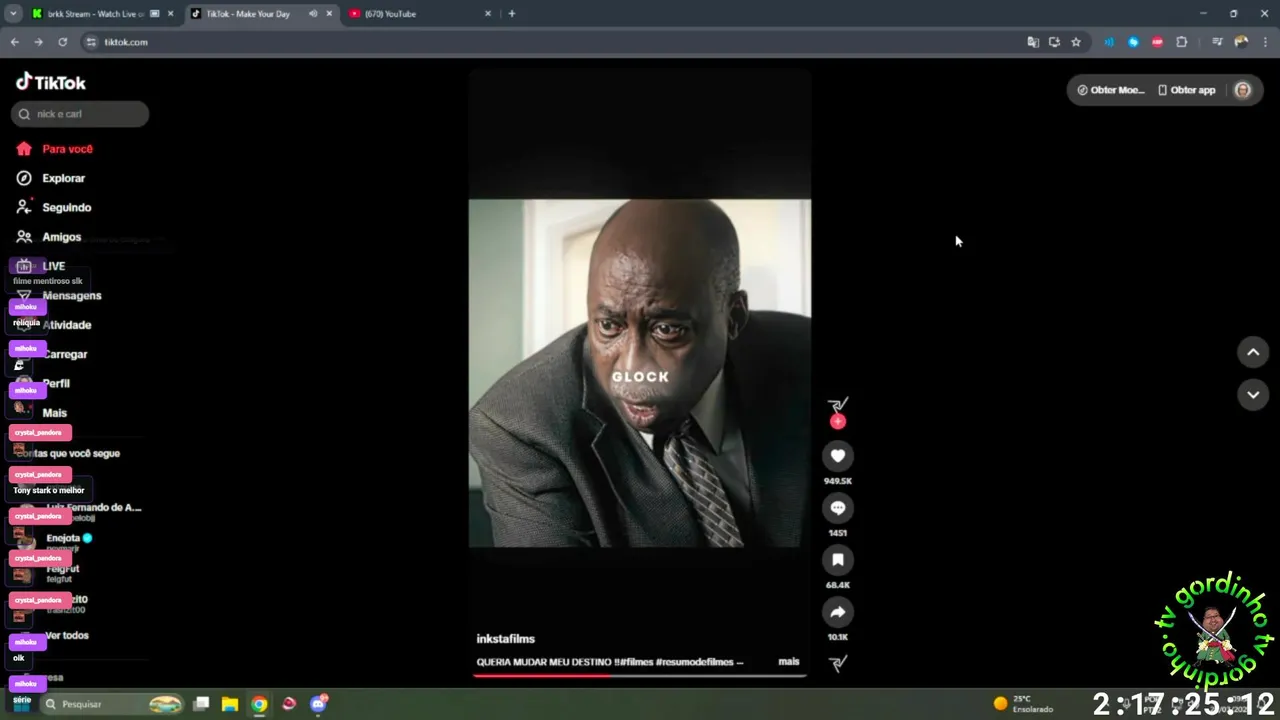
Task: Open the weather widget 25°C Ensolarado
Action: [1024, 704]
